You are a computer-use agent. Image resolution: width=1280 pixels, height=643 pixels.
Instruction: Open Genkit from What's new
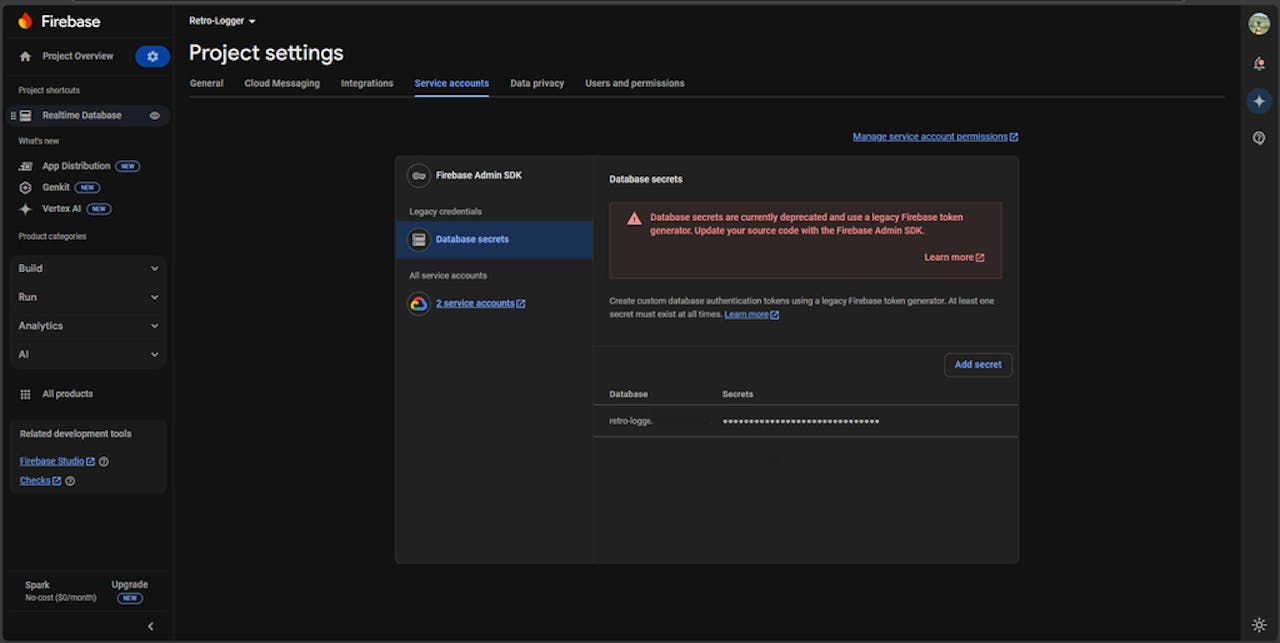pos(56,187)
